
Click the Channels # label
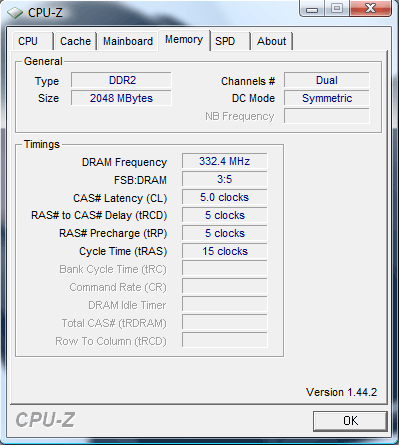click(248, 81)
